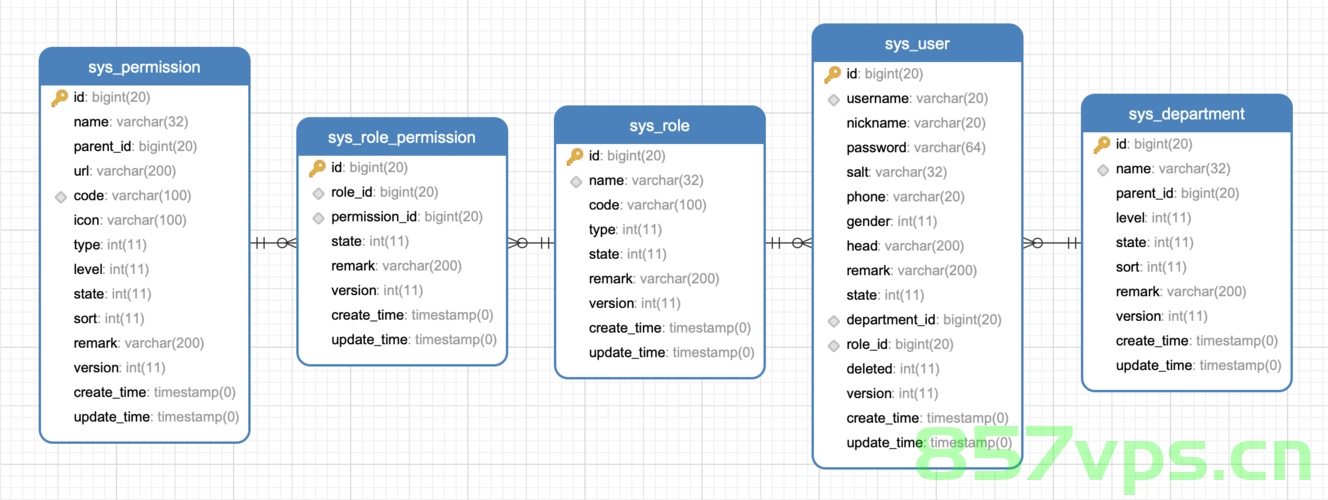Click the diamond icon beside permission_id

point(318,217)
